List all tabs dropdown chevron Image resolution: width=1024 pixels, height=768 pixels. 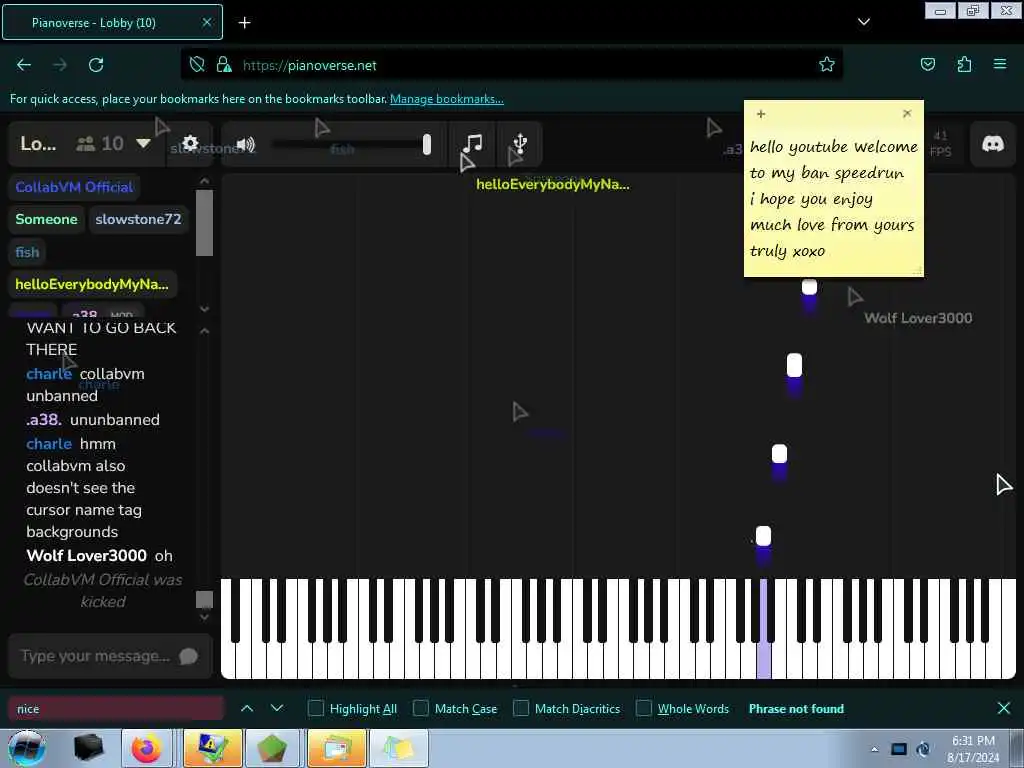pos(863,22)
